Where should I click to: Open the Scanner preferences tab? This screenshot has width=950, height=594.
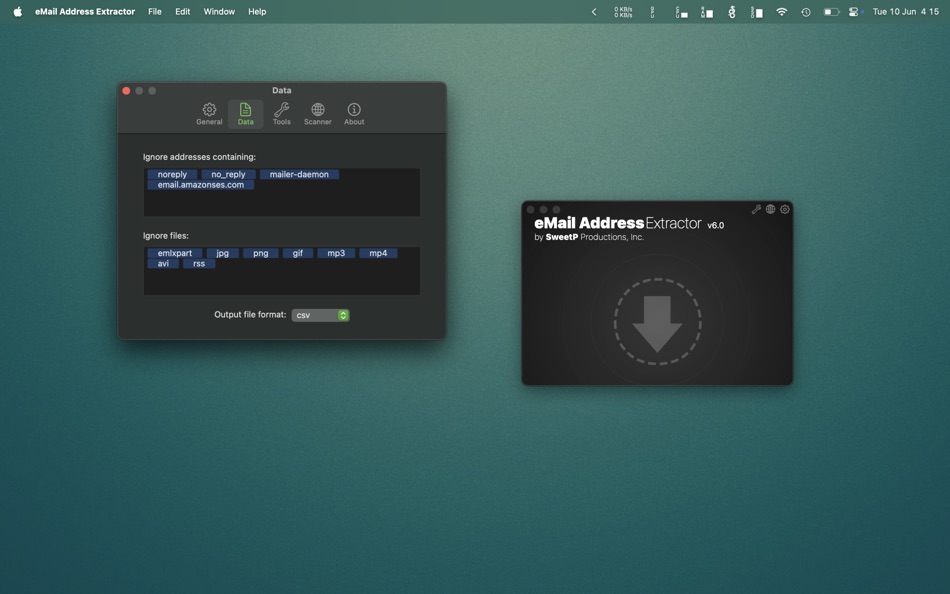tap(317, 114)
